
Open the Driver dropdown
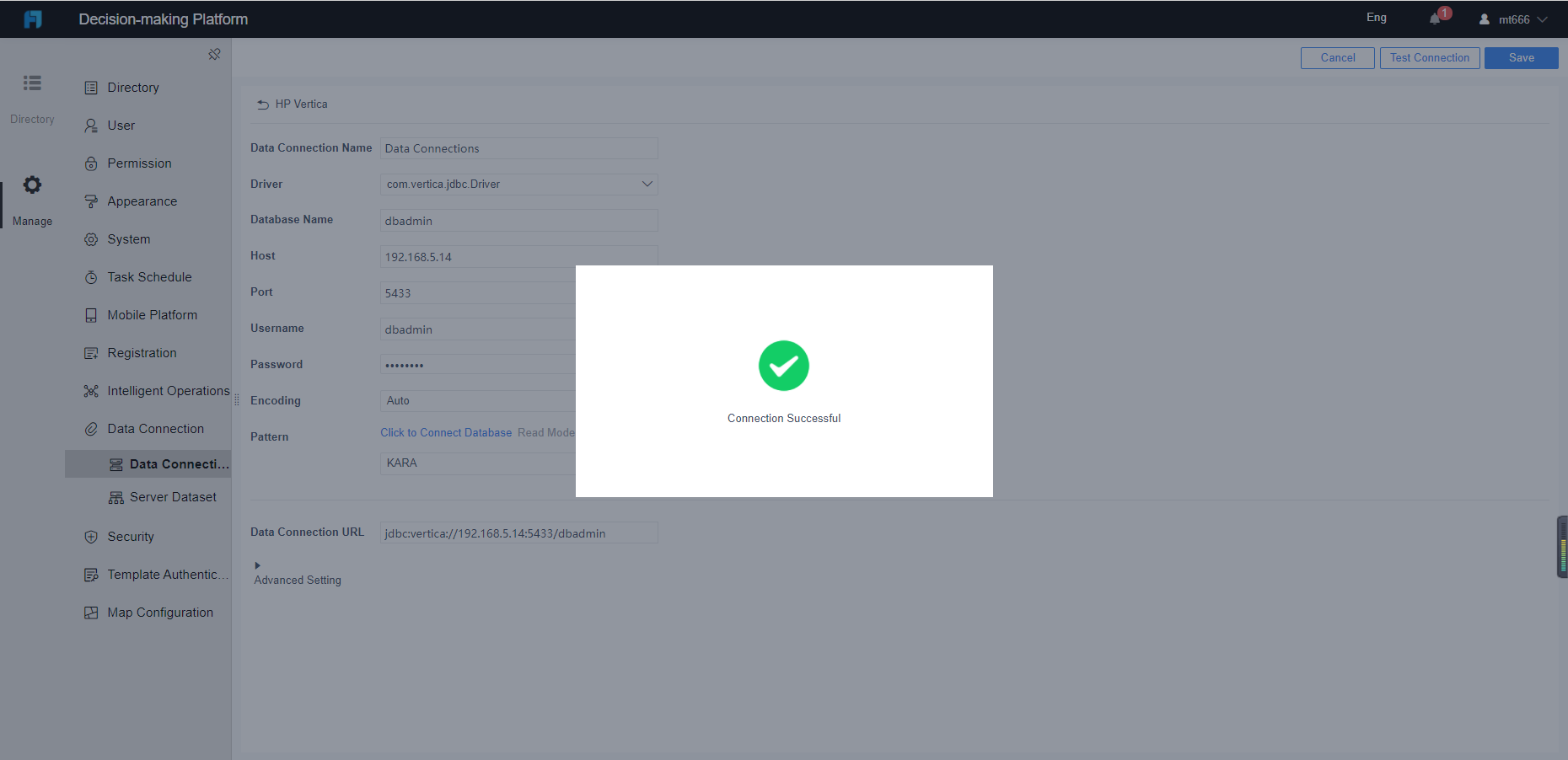pyautogui.click(x=646, y=184)
